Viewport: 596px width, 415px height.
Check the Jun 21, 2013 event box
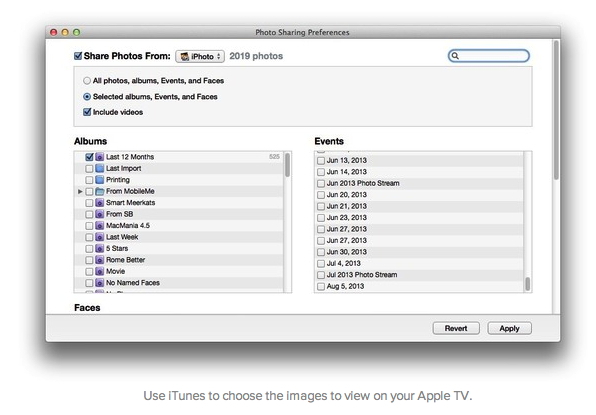coord(321,206)
